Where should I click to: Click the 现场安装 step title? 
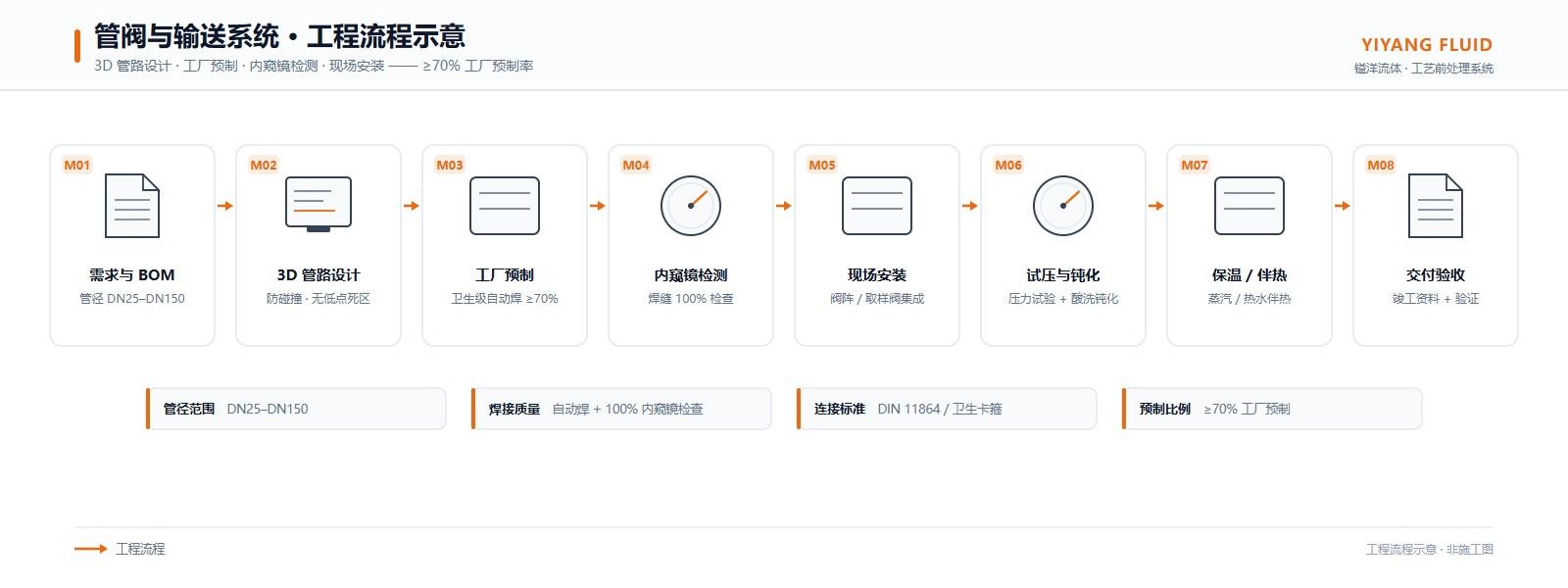[877, 275]
